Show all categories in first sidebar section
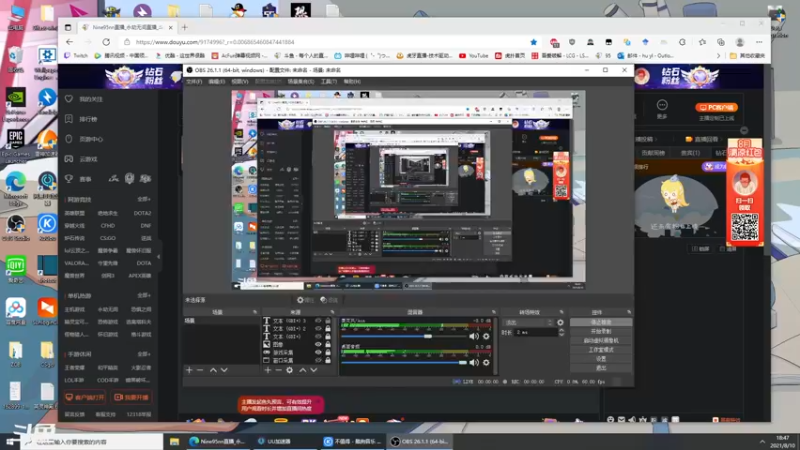The height and width of the screenshot is (450, 800). [x=144, y=199]
